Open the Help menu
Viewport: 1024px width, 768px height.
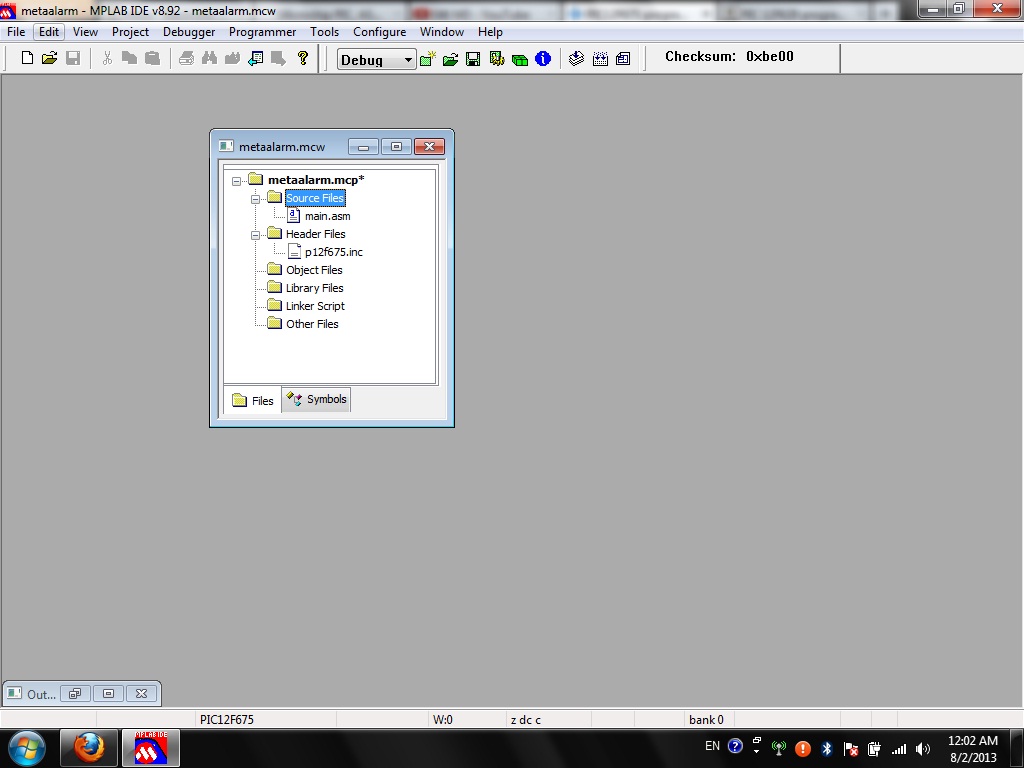490,32
